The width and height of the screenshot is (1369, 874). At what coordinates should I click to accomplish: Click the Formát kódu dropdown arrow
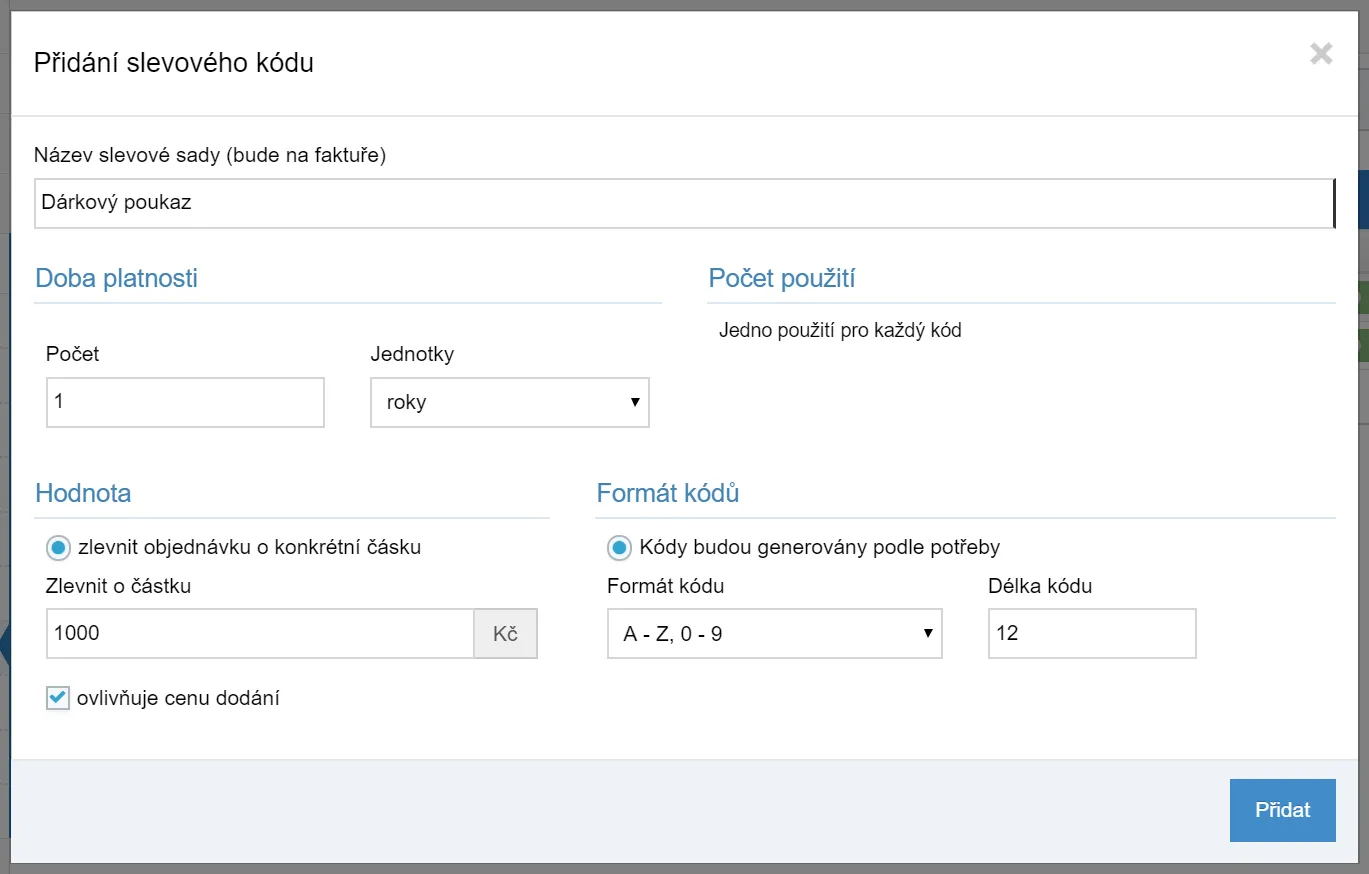coord(928,633)
